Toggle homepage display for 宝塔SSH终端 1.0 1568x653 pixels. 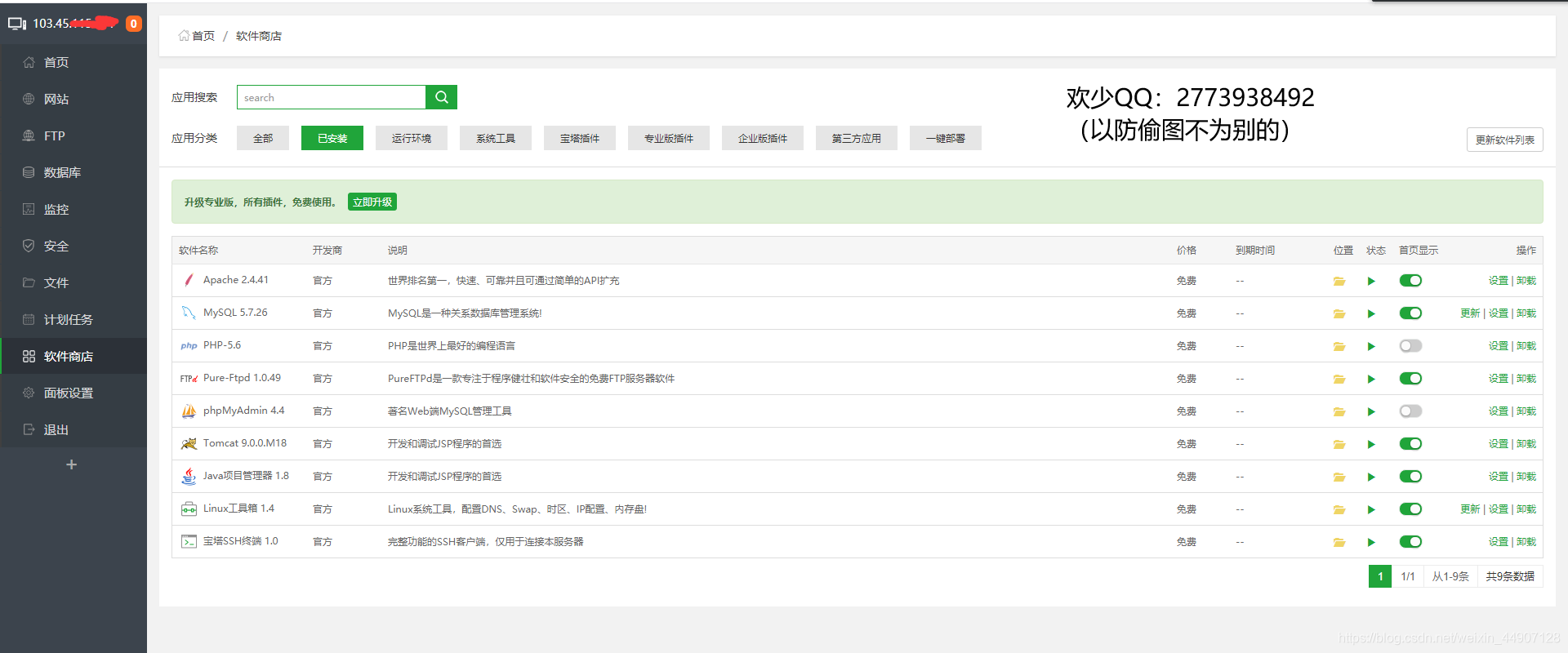pos(1410,542)
